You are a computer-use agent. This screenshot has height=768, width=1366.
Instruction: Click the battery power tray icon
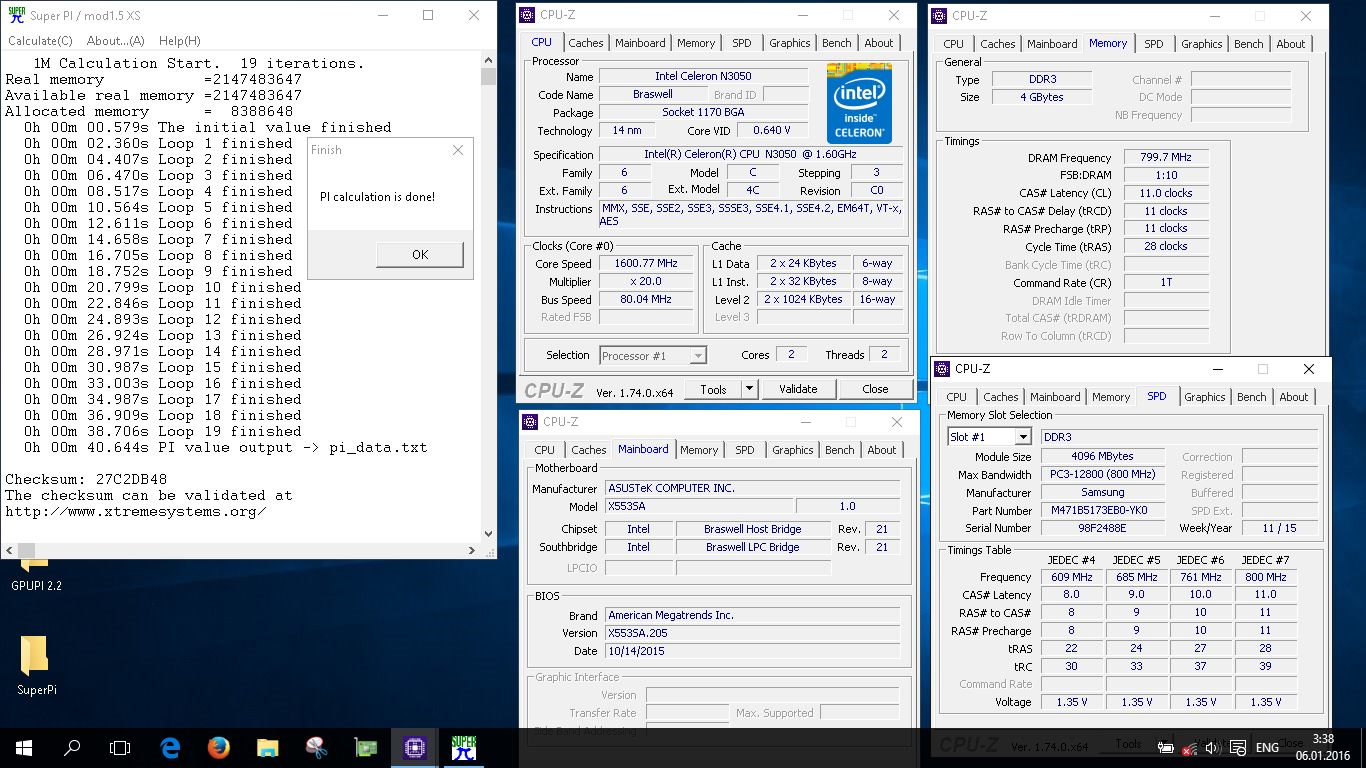[1165, 748]
